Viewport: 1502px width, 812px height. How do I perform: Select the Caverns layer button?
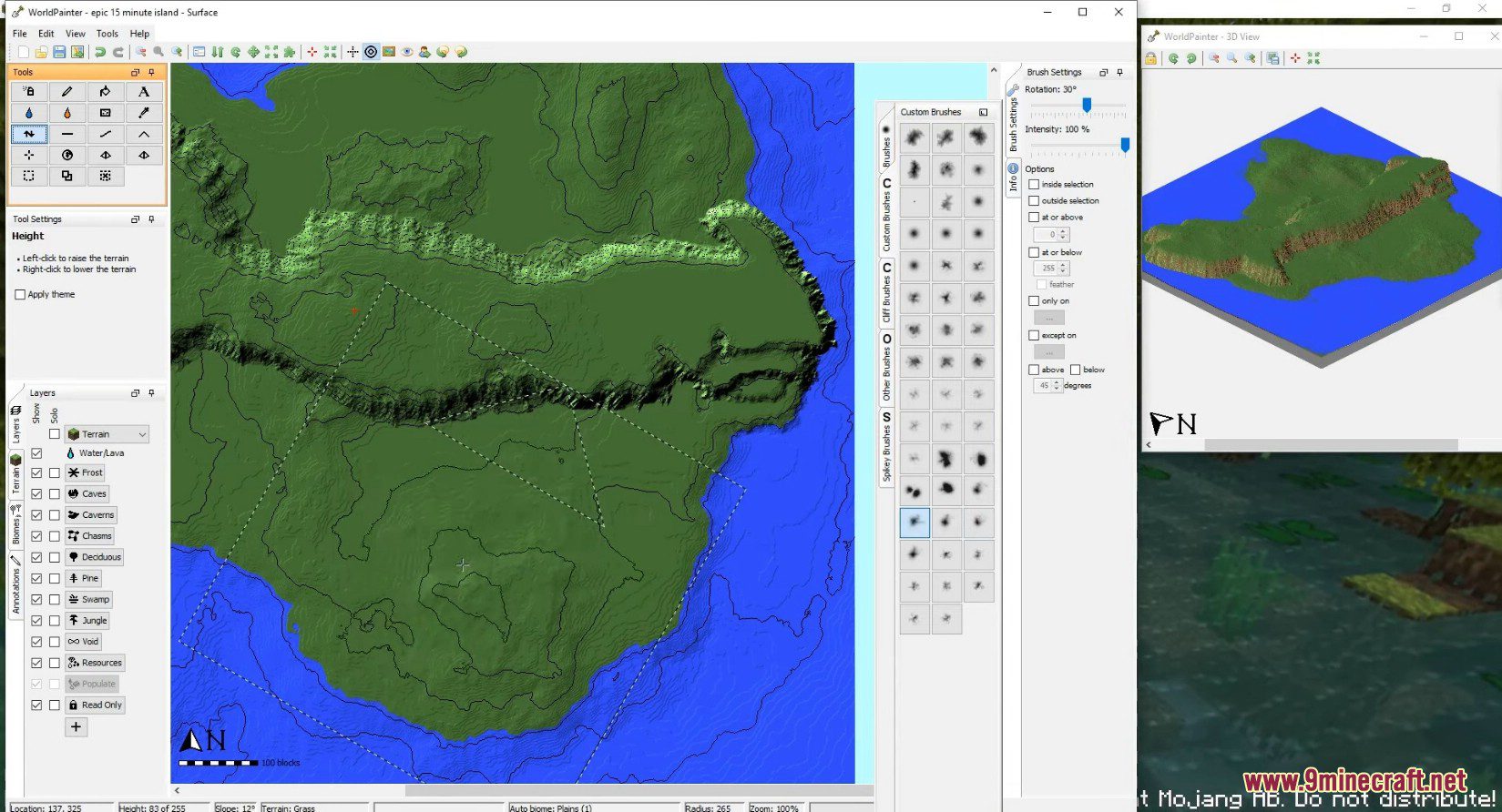click(x=91, y=514)
